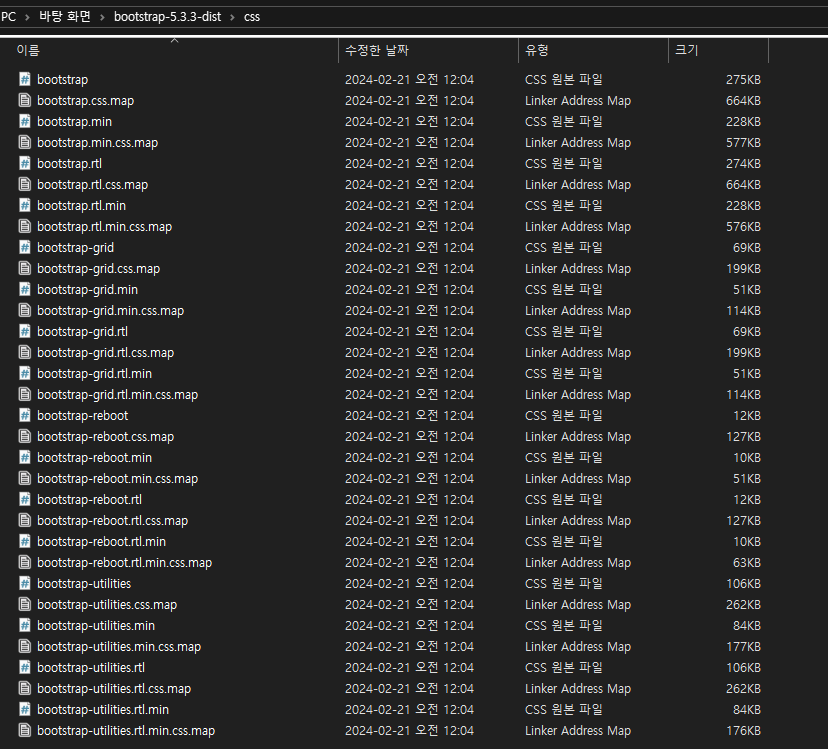Click the file icon of bootstrap-grid.rtl.css.map
The image size is (828, 749).
click(25, 352)
